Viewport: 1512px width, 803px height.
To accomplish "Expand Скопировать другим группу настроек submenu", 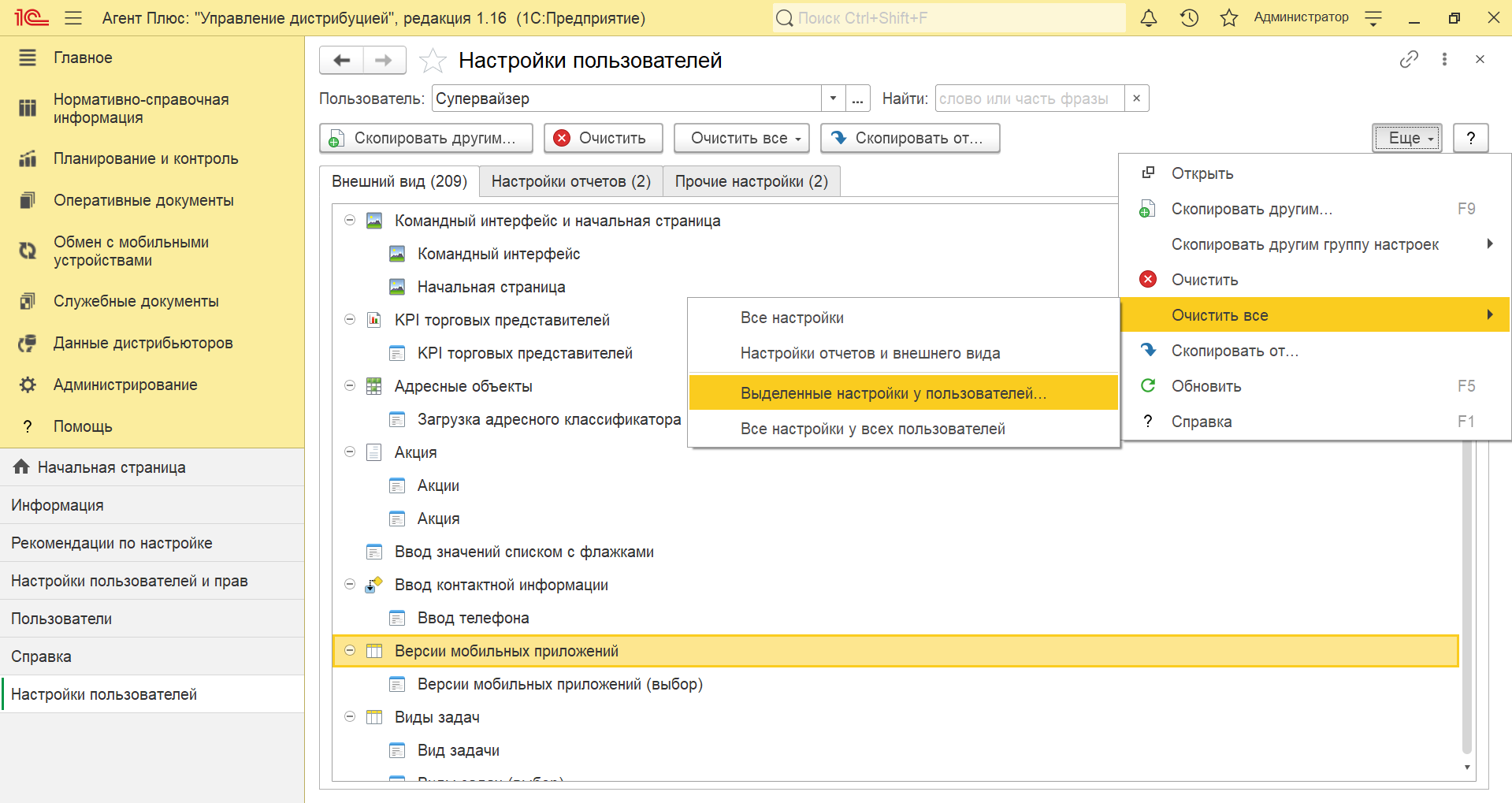I will [x=1315, y=244].
